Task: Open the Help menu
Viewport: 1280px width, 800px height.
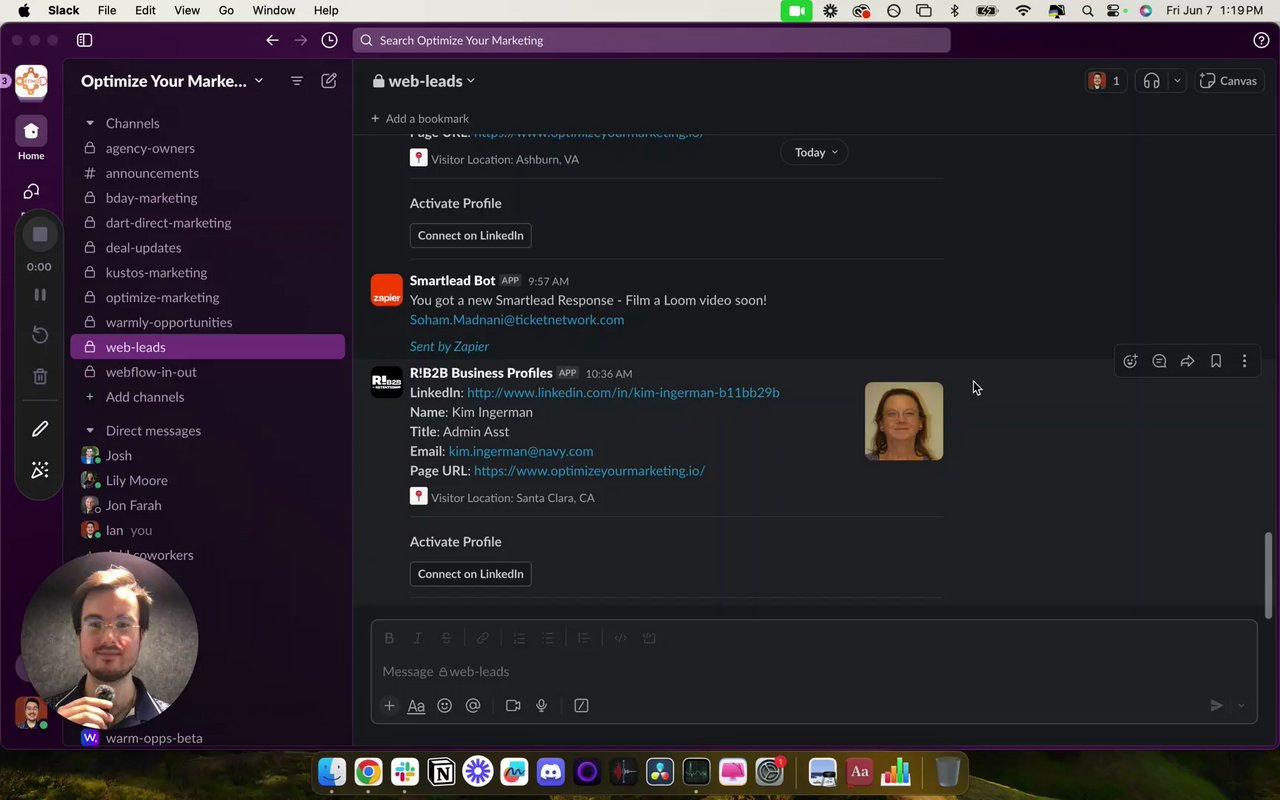Action: [x=326, y=10]
